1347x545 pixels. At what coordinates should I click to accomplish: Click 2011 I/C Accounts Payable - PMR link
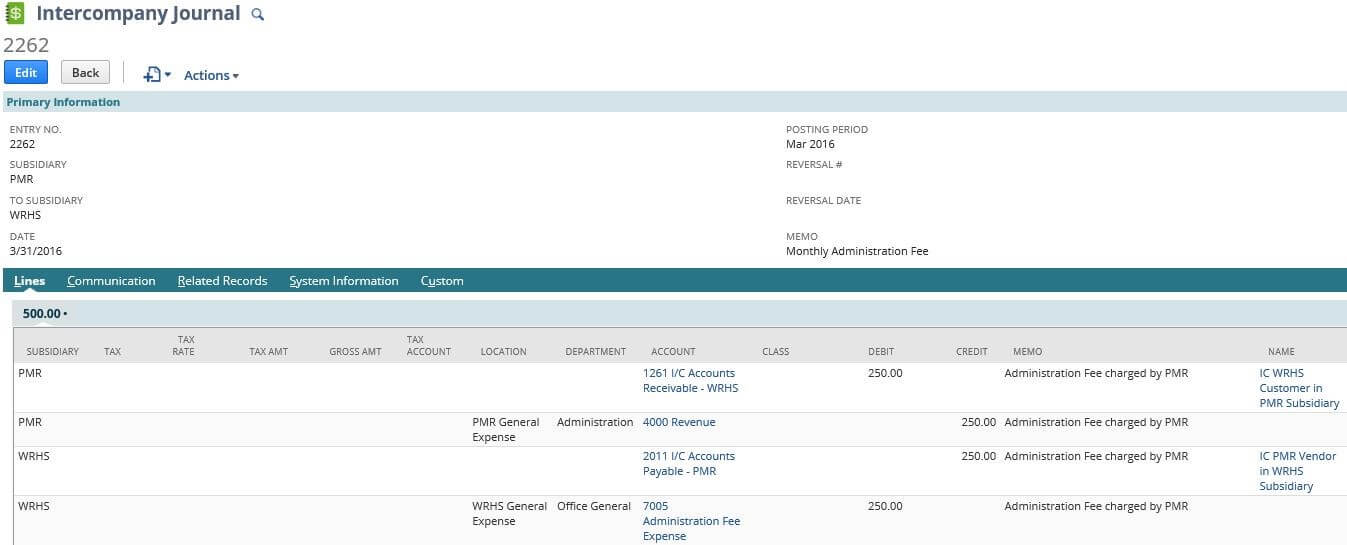pos(688,463)
